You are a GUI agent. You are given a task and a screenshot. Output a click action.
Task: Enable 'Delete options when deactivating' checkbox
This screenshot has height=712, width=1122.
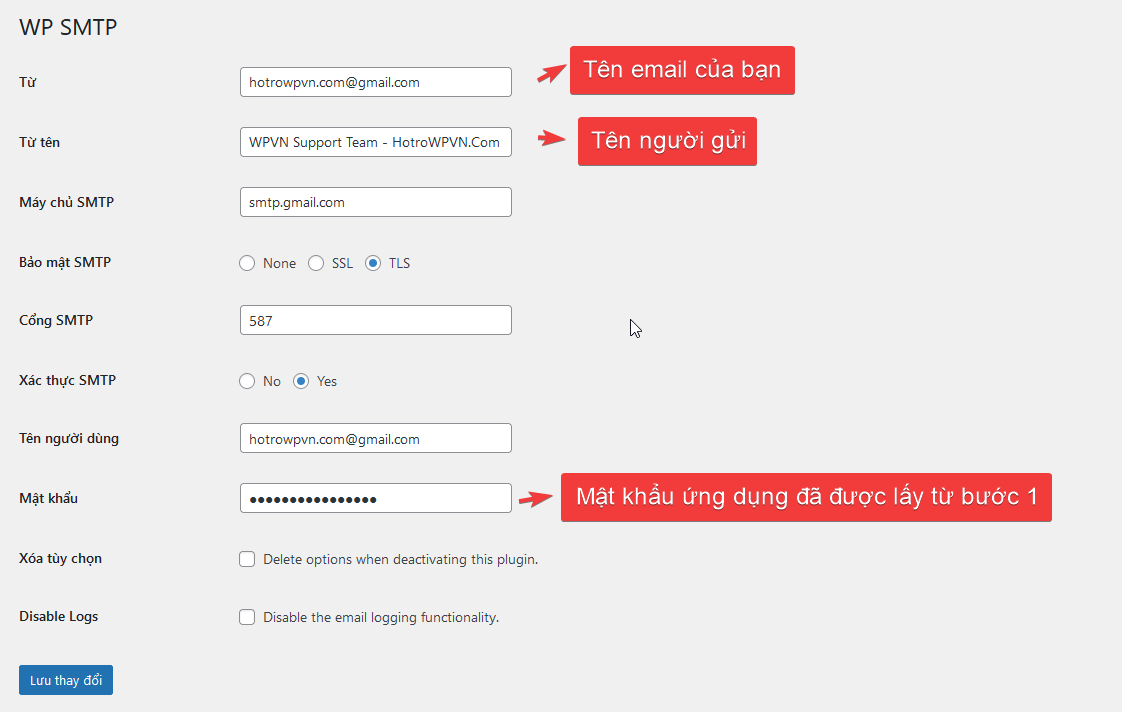click(x=247, y=559)
